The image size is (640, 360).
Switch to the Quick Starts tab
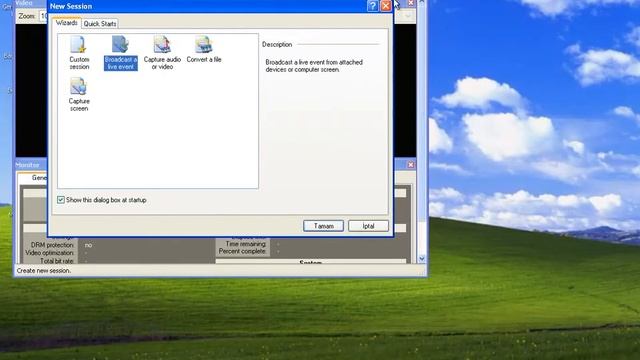pos(100,24)
